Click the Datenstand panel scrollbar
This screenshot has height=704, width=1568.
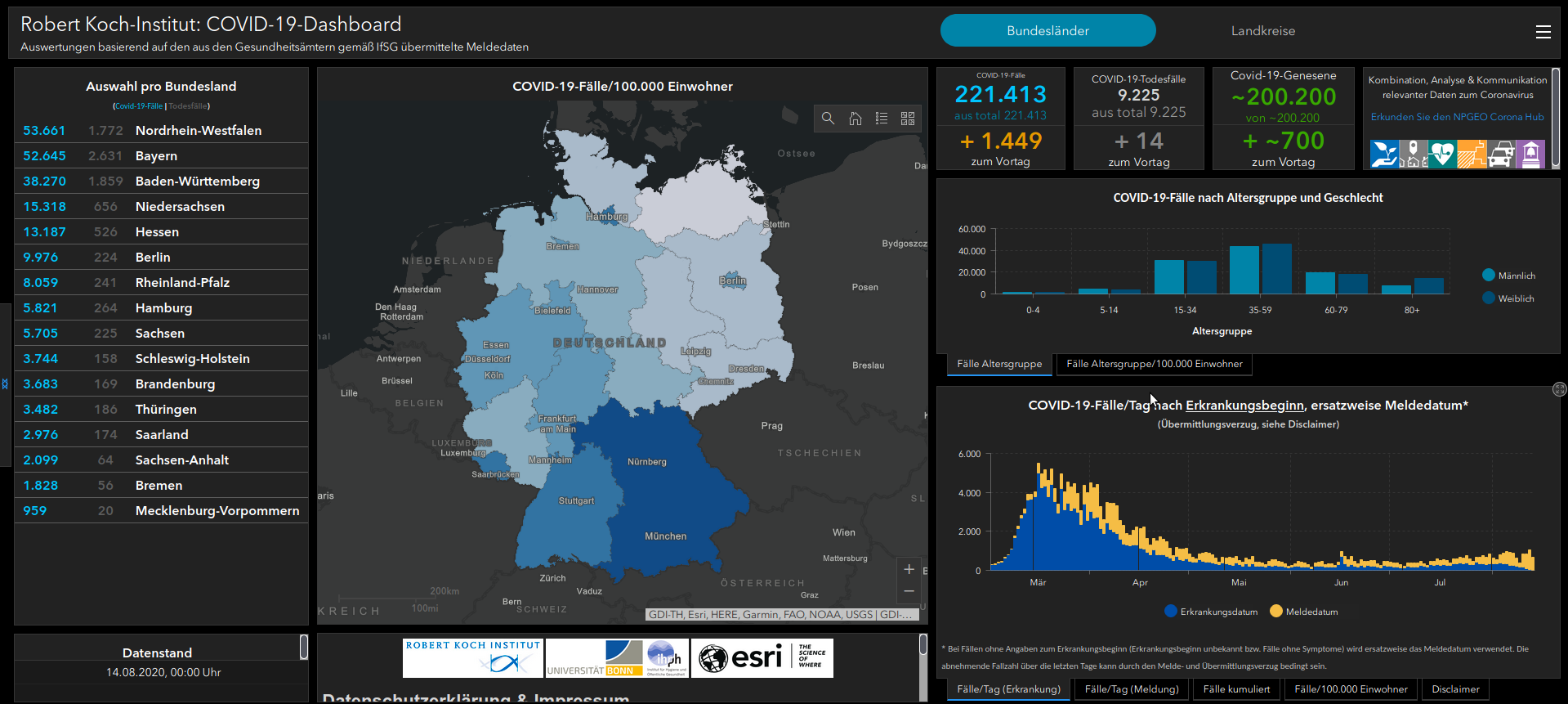pos(304,647)
